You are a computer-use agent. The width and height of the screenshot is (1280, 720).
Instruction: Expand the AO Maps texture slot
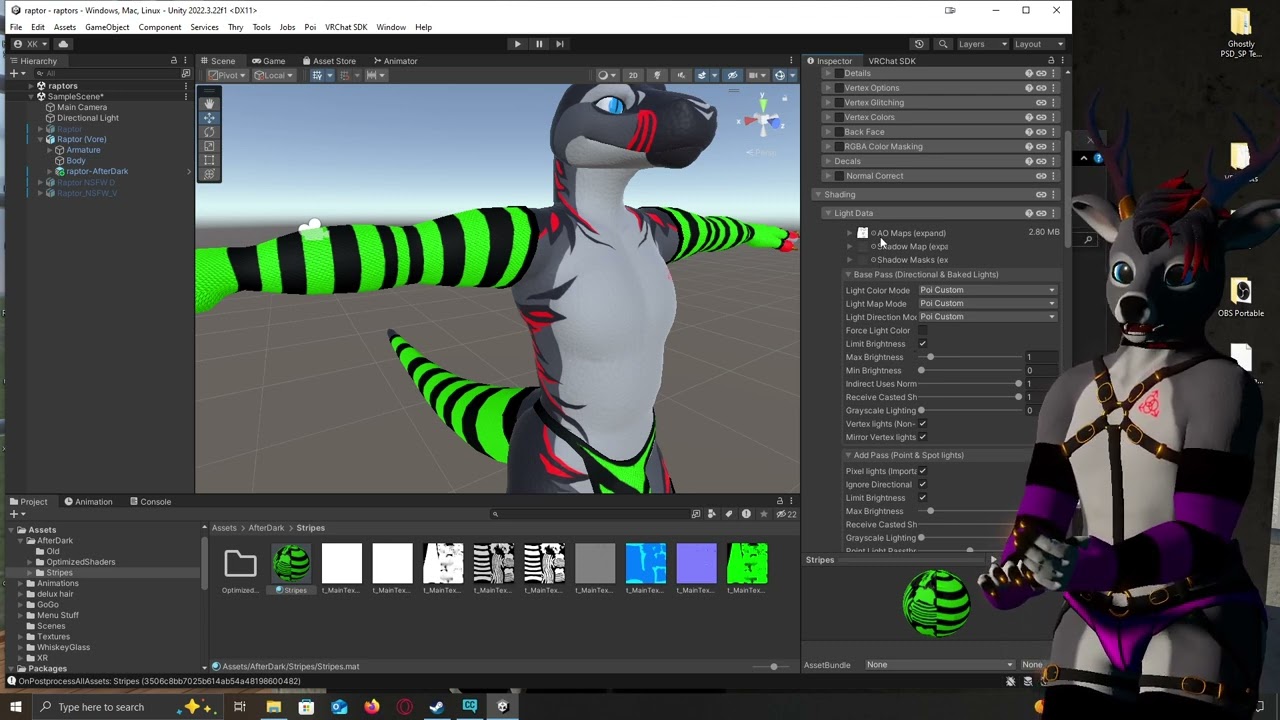click(x=850, y=233)
